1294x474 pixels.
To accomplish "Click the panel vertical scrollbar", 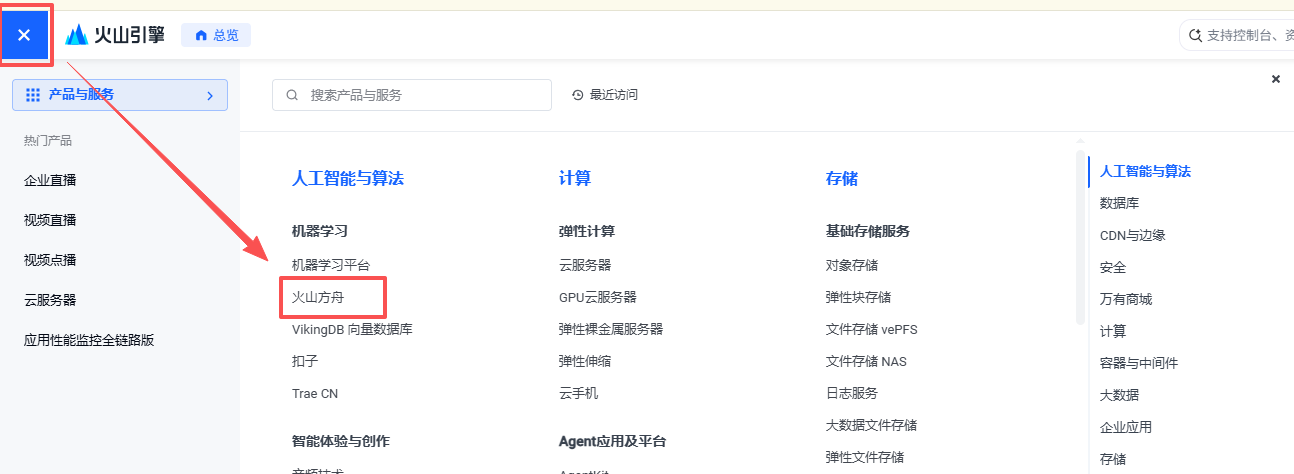I will click(1080, 238).
